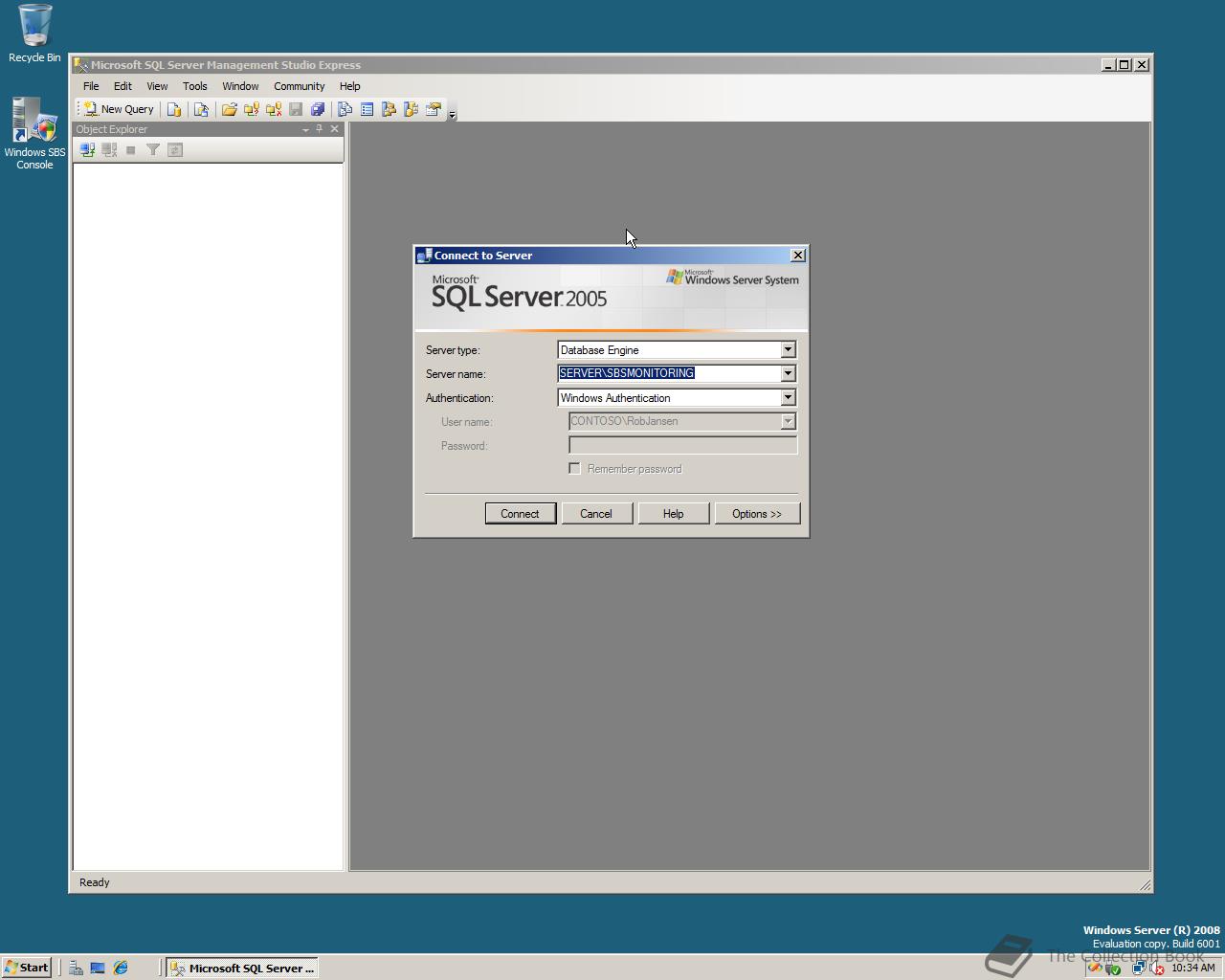Close the Connect to Server dialog
The height and width of the screenshot is (980, 1225).
pyautogui.click(x=798, y=256)
